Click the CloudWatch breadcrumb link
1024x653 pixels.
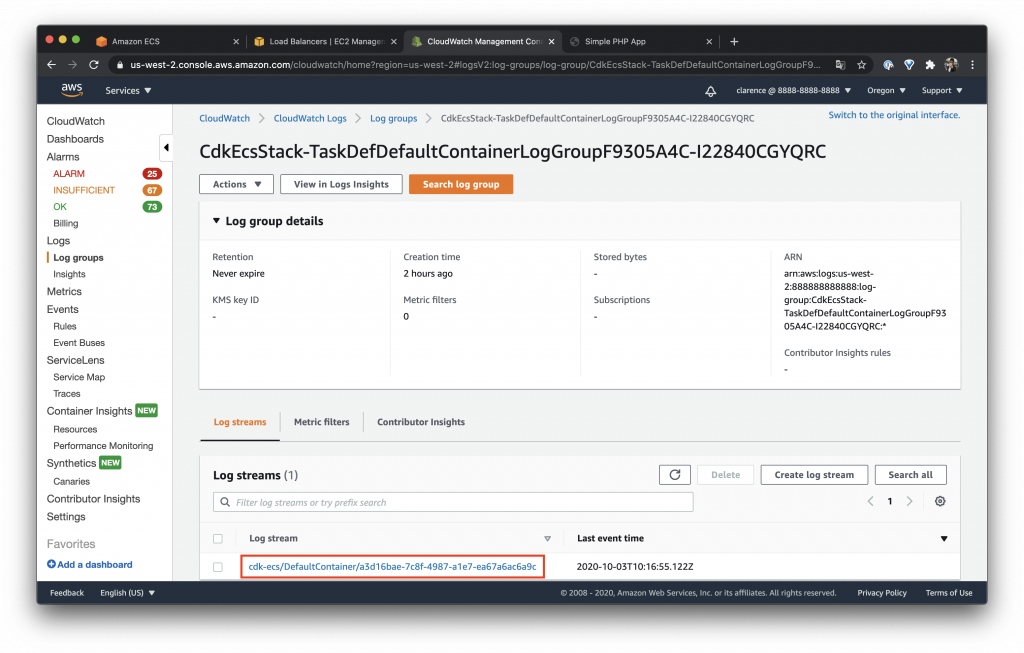pyautogui.click(x=225, y=118)
